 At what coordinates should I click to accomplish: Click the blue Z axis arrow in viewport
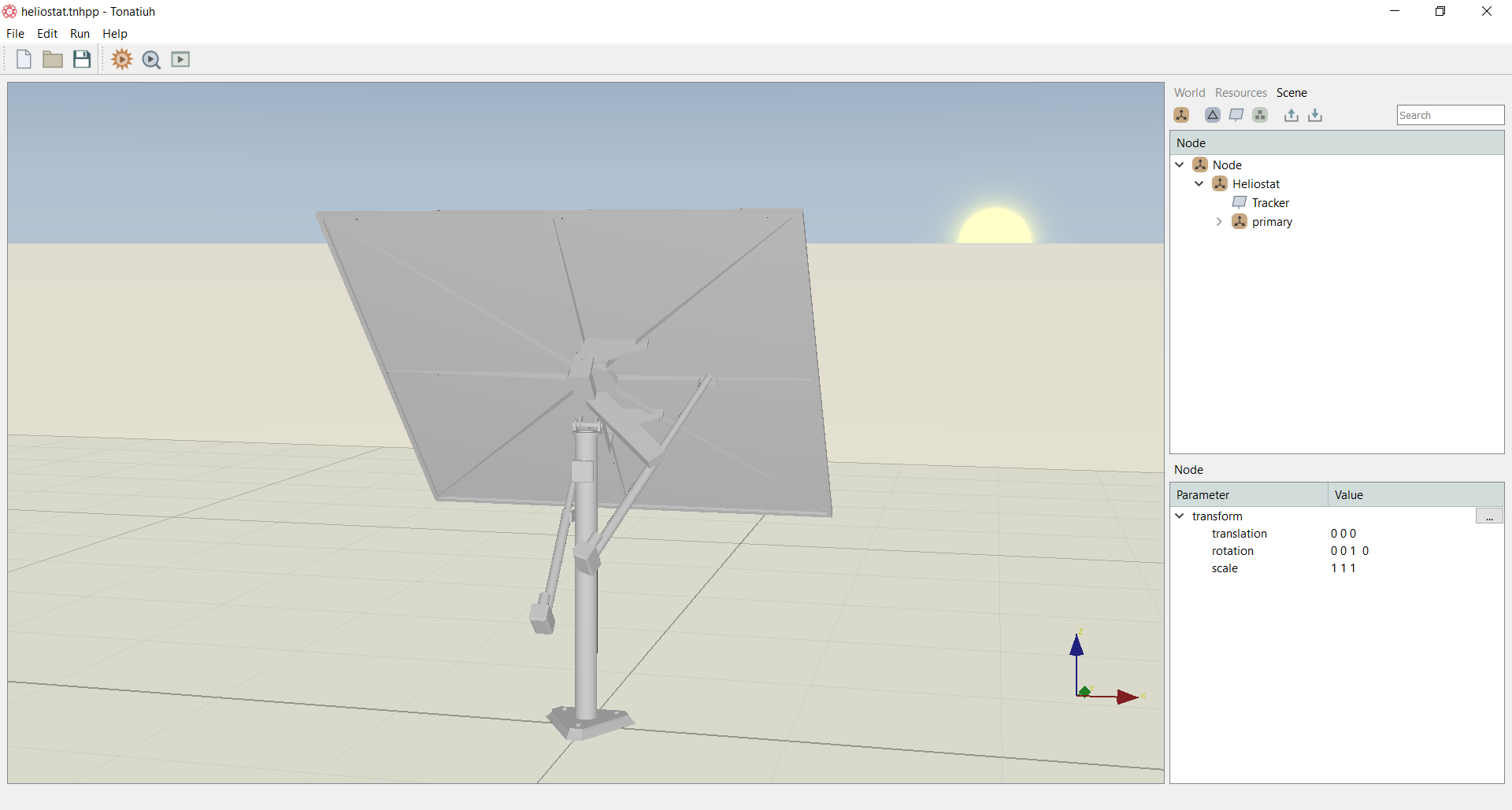click(x=1077, y=645)
